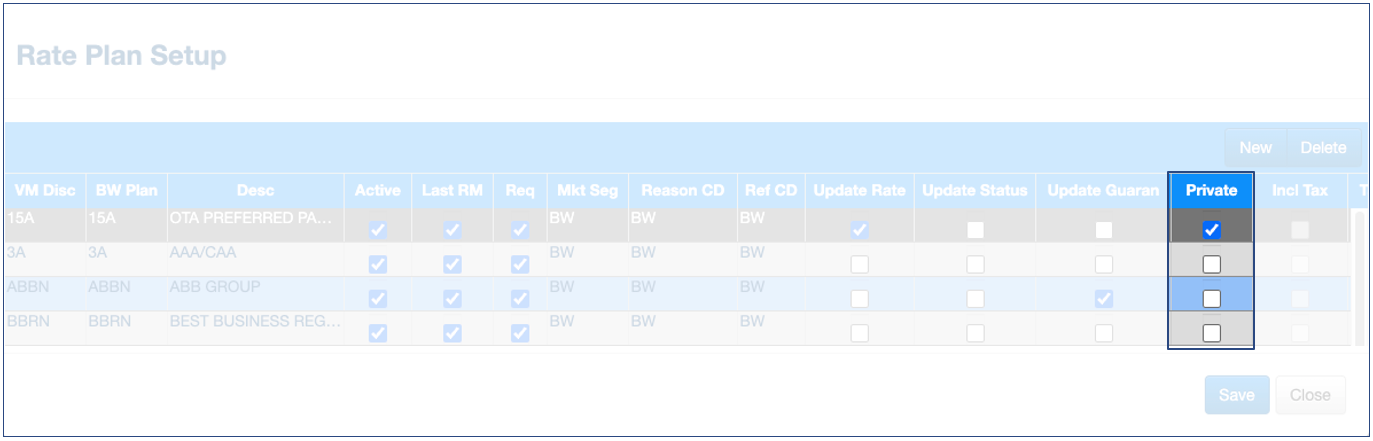Enable Private for ABB GROUP row
The image size is (1373, 441).
1211,298
